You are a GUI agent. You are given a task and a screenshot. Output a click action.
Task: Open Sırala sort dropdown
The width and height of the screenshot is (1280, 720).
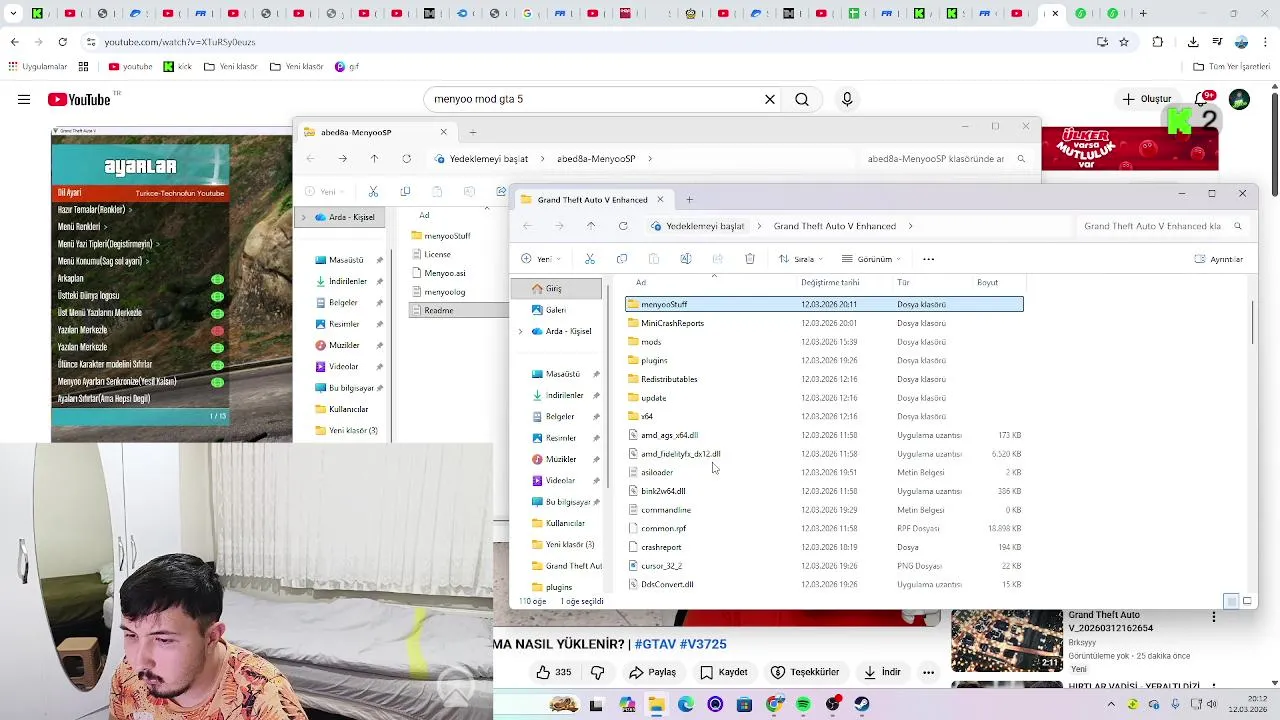[803, 259]
